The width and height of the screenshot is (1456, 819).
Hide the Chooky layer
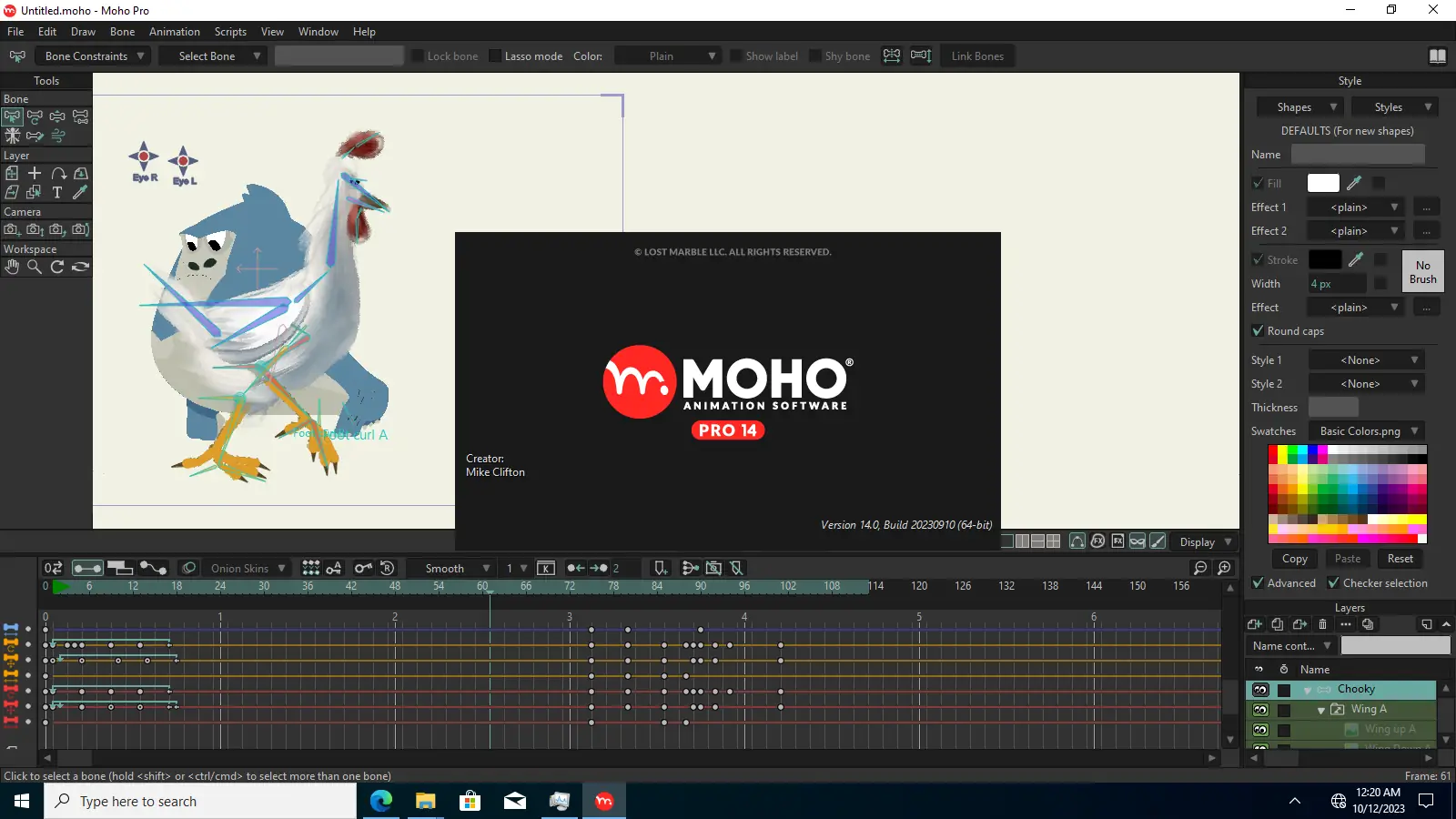1260,690
